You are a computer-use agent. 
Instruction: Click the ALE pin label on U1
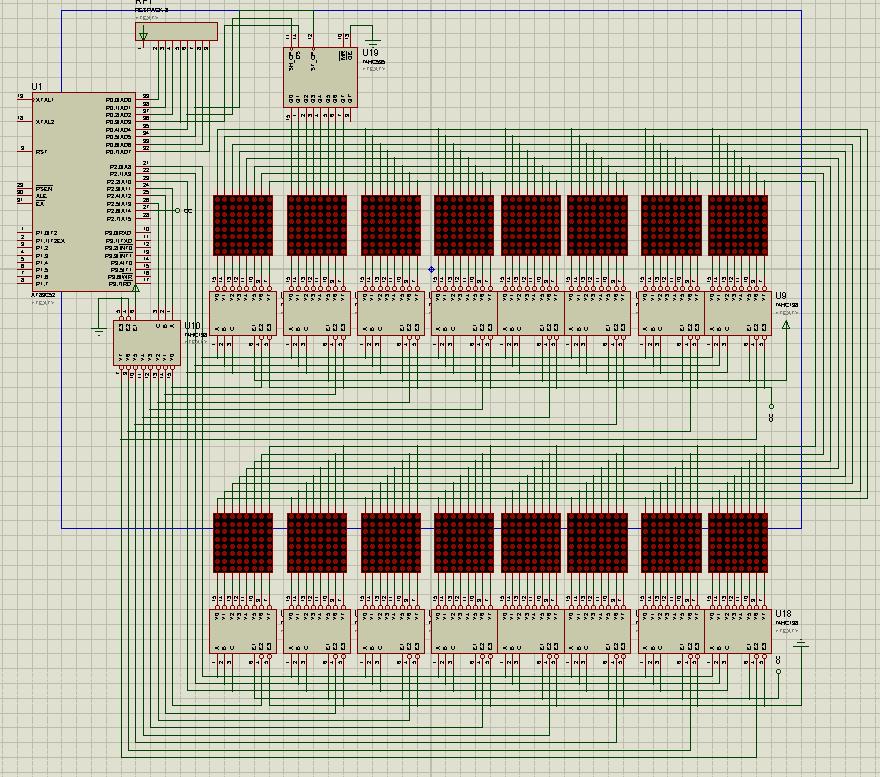[41, 196]
